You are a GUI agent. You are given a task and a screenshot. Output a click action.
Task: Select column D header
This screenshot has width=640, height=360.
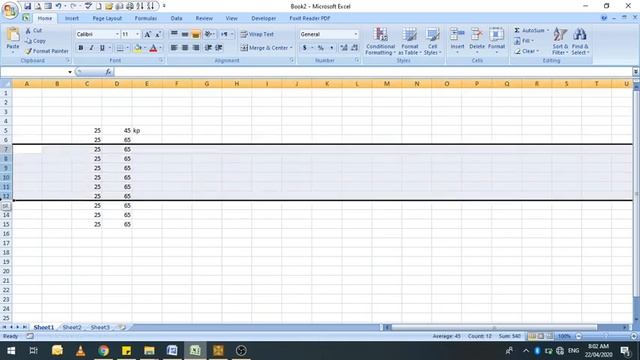(x=117, y=84)
